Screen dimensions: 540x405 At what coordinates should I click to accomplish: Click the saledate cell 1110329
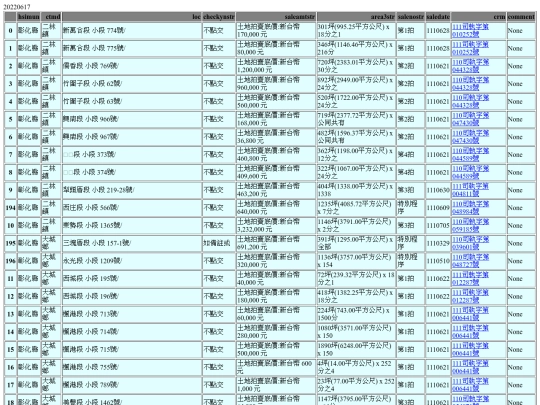(438, 243)
